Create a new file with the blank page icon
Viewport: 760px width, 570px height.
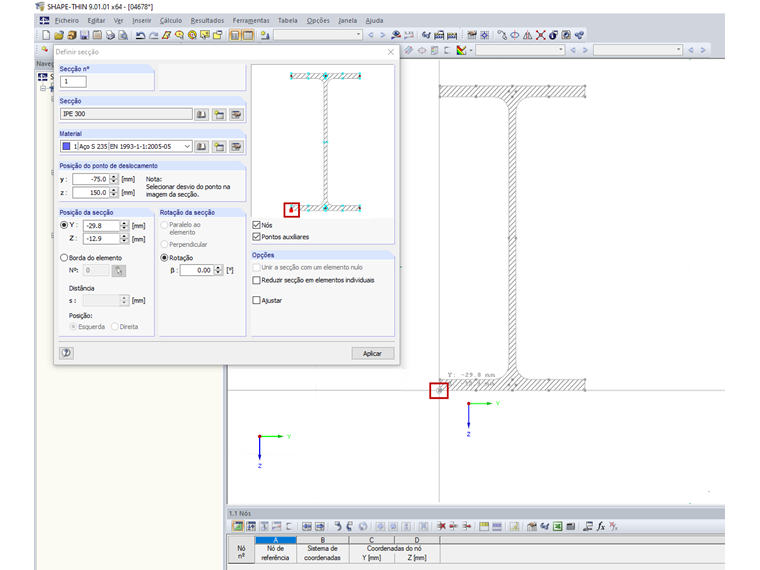(46, 35)
